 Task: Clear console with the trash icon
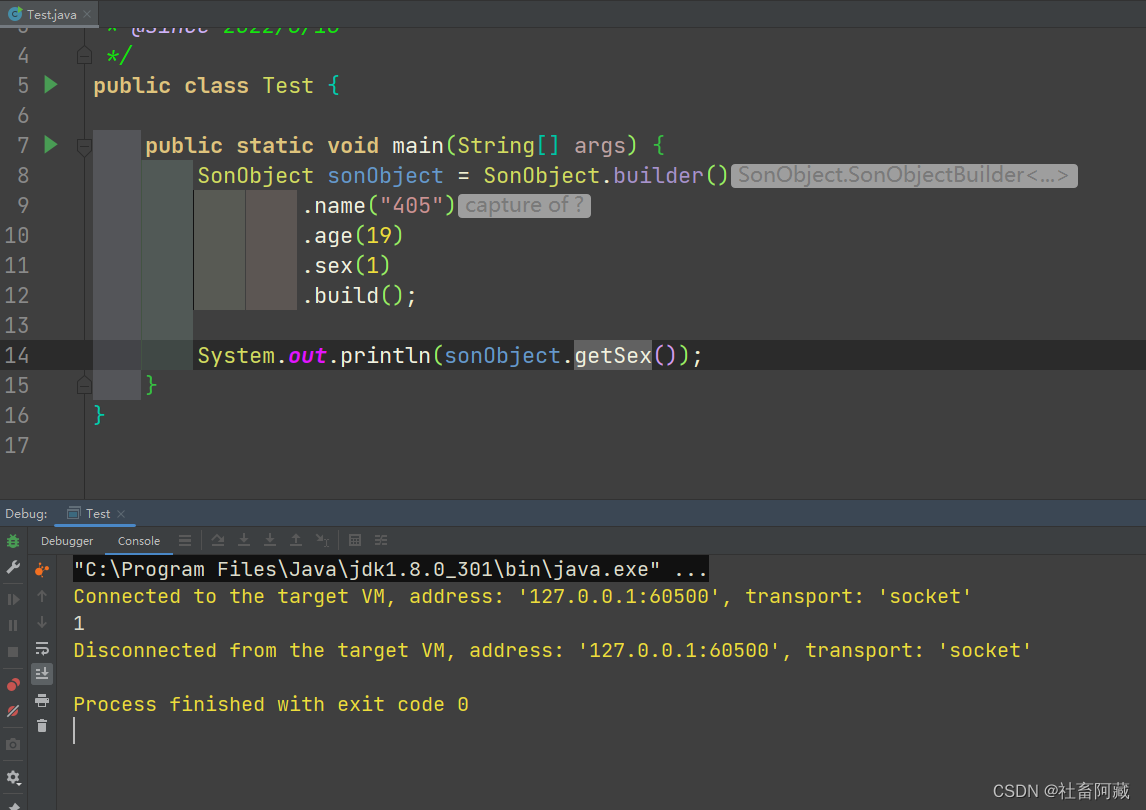42,726
